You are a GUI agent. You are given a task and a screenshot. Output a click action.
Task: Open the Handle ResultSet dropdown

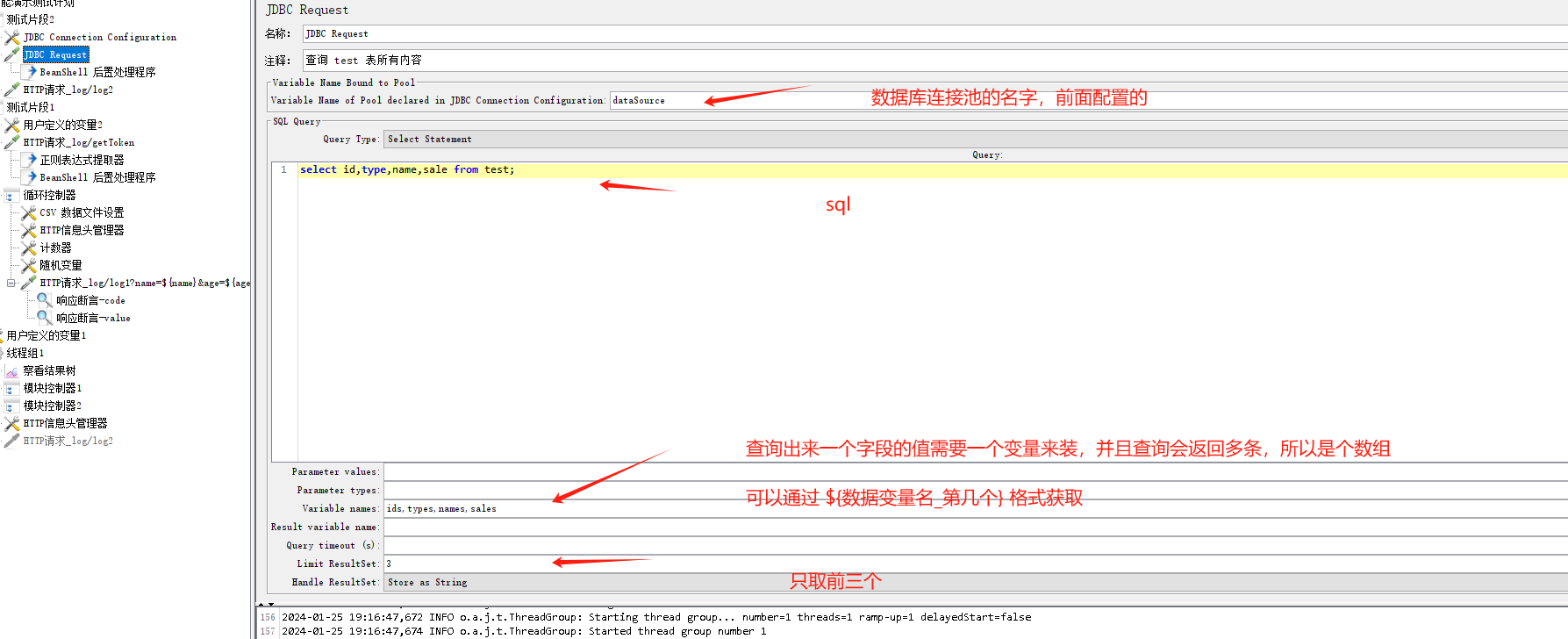point(975,582)
